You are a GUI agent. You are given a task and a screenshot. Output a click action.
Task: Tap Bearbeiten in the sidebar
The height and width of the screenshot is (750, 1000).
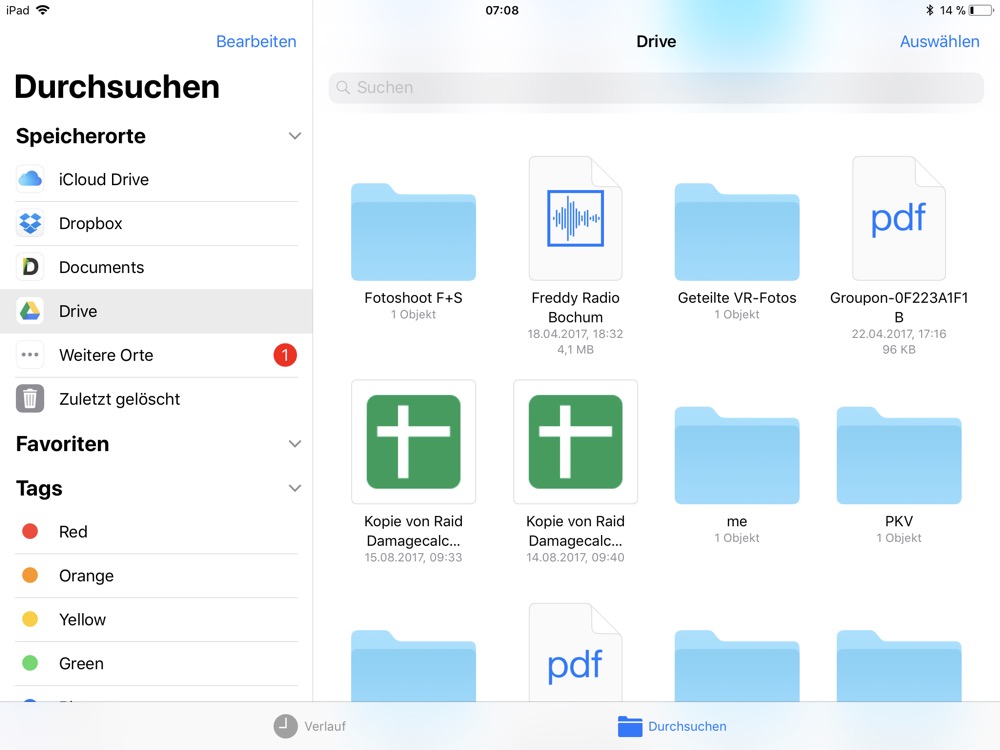pyautogui.click(x=256, y=42)
